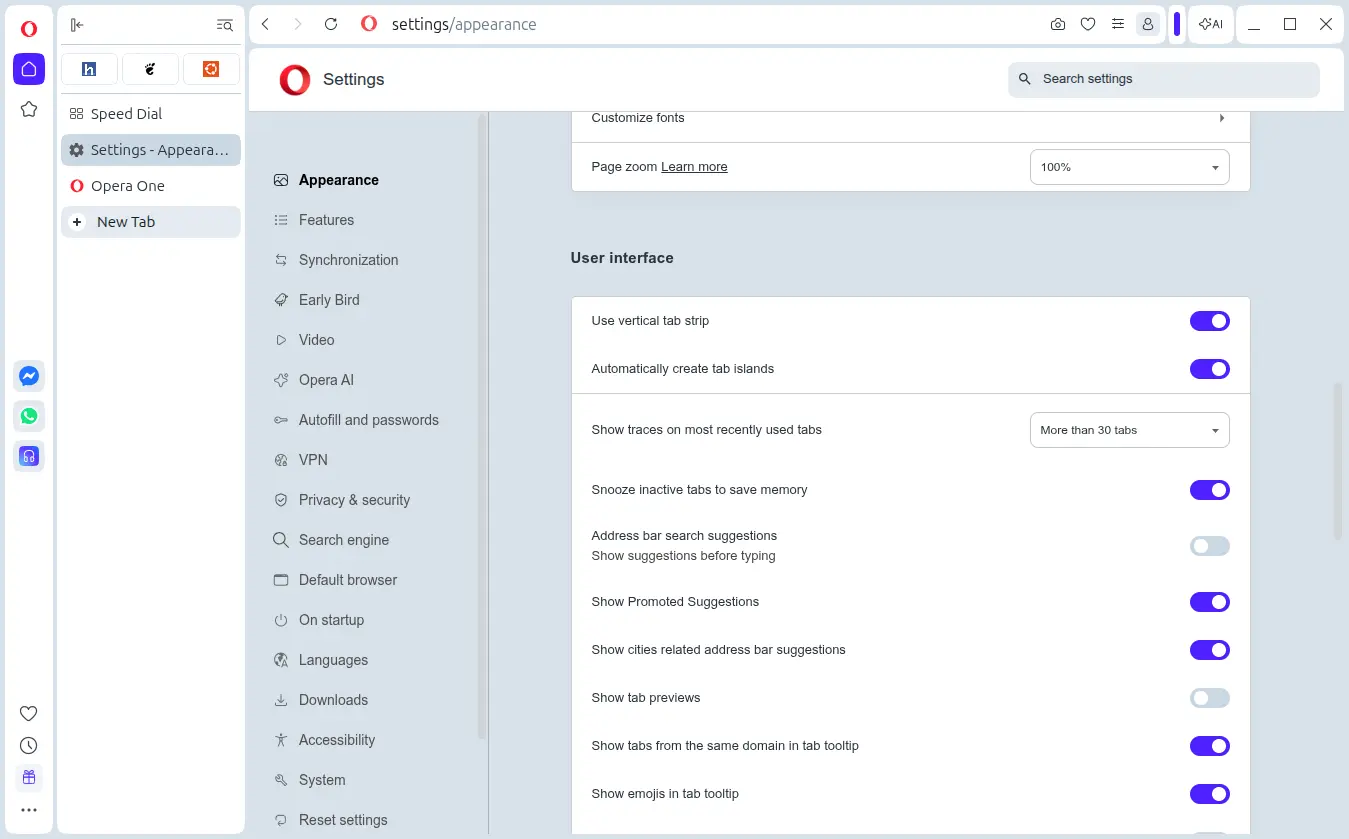Collapse the vertical tab panel icon
The height and width of the screenshot is (839, 1349).
[77, 25]
